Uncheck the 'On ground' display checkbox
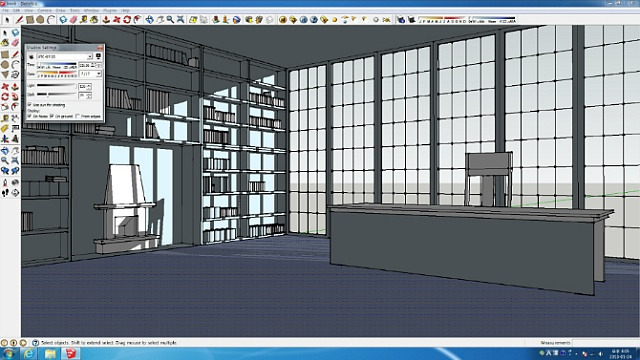Screen dimensions: 640x360 [x=52, y=116]
